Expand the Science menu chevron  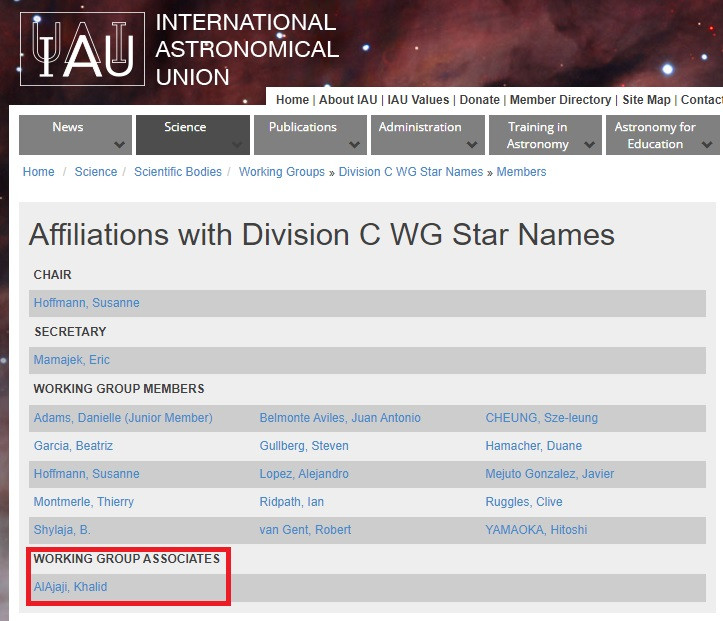(237, 145)
